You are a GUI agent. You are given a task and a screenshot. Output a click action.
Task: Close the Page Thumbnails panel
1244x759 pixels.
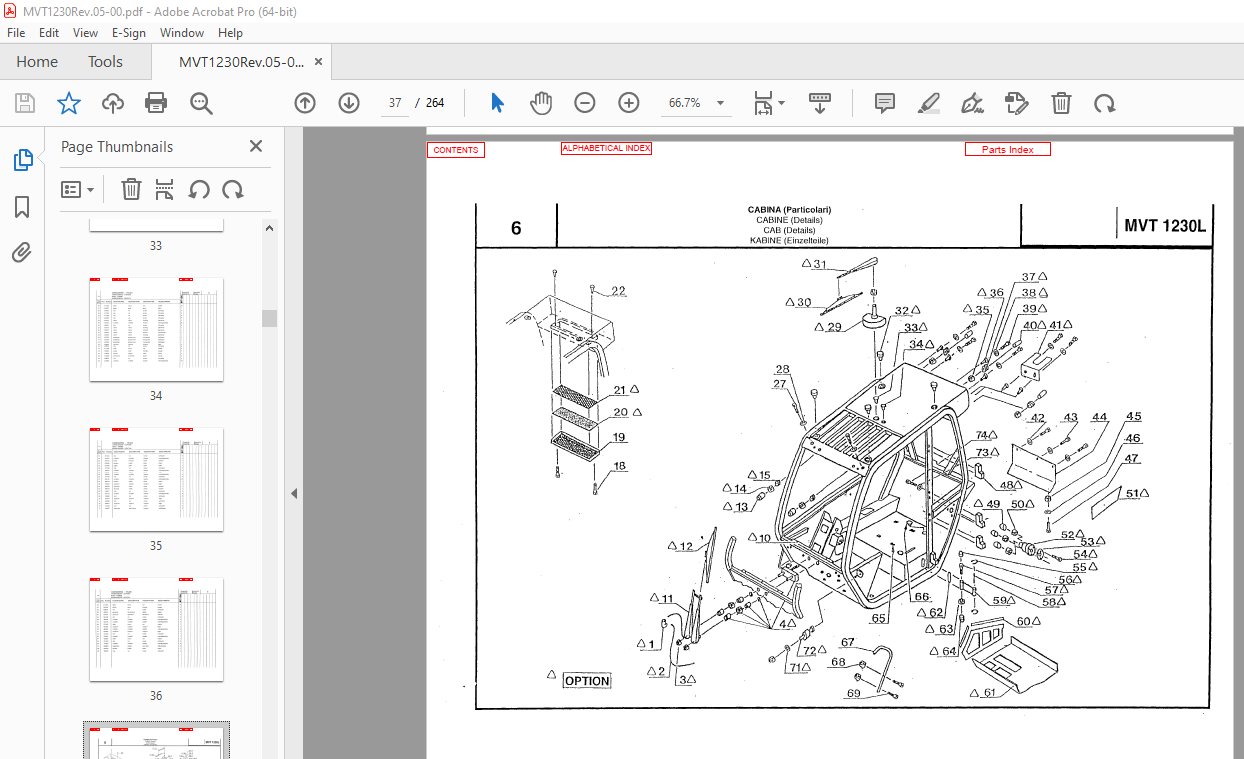(256, 146)
